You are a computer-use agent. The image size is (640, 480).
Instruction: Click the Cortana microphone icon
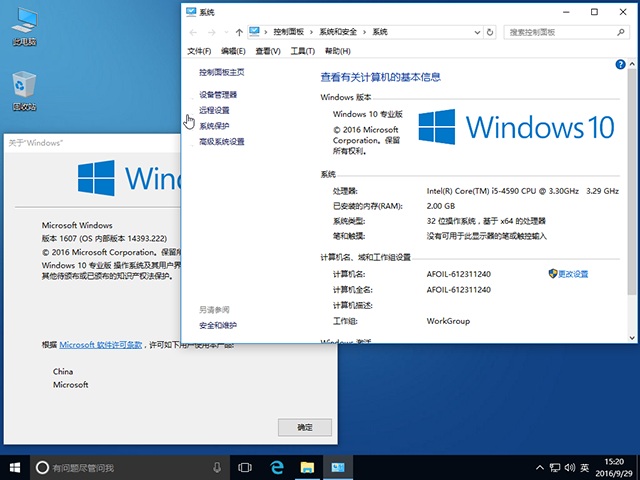pos(217,467)
